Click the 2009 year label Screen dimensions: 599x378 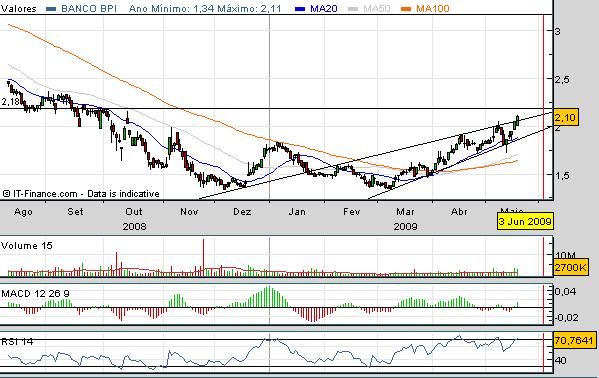coord(405,226)
